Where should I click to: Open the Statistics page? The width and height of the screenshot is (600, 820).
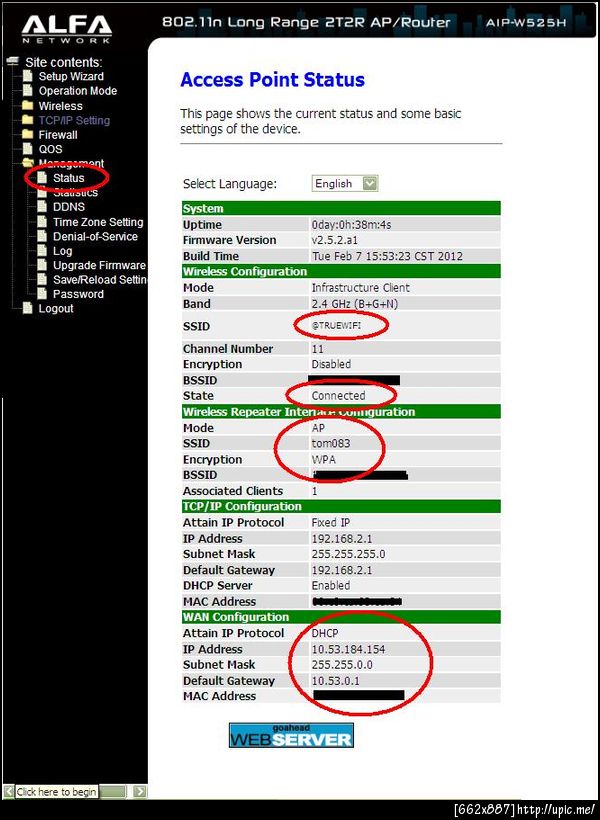coord(76,192)
